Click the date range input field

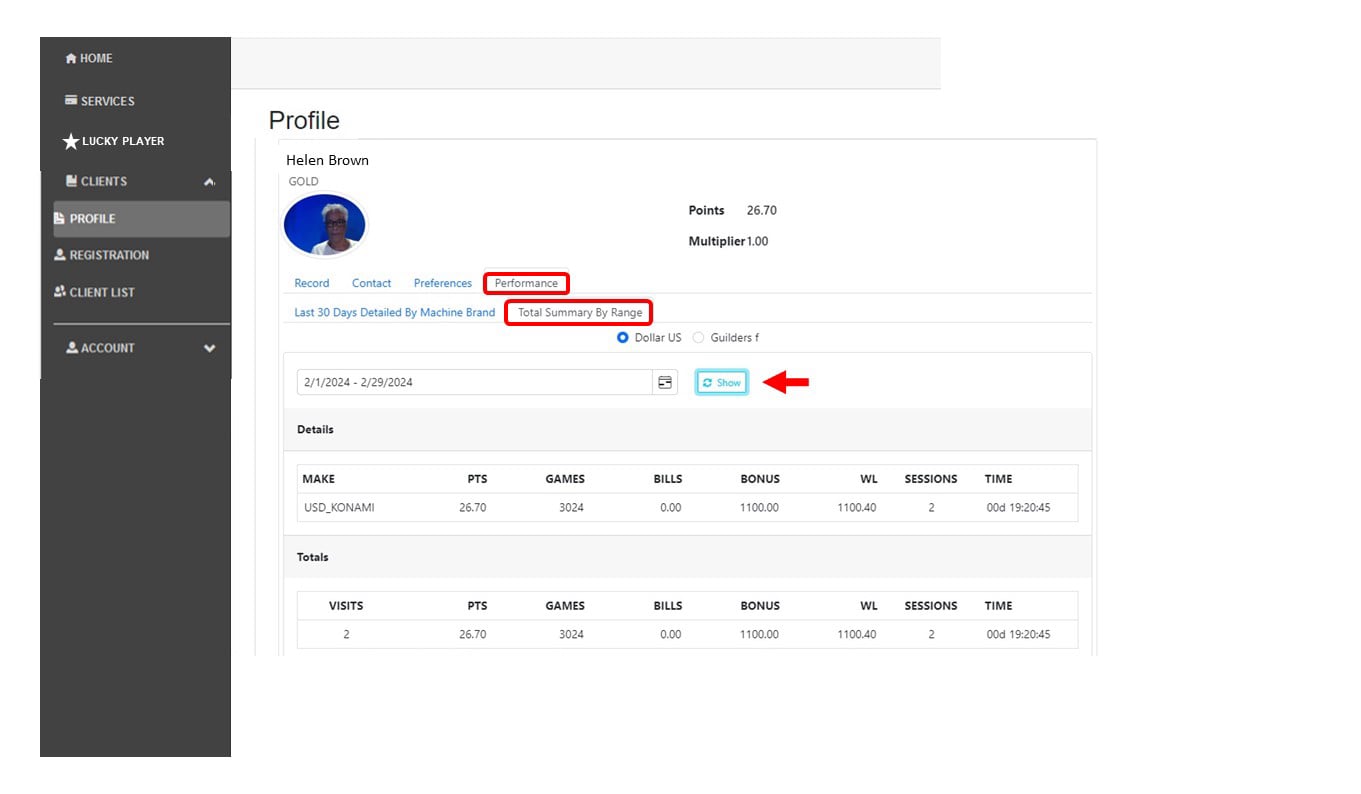click(475, 382)
